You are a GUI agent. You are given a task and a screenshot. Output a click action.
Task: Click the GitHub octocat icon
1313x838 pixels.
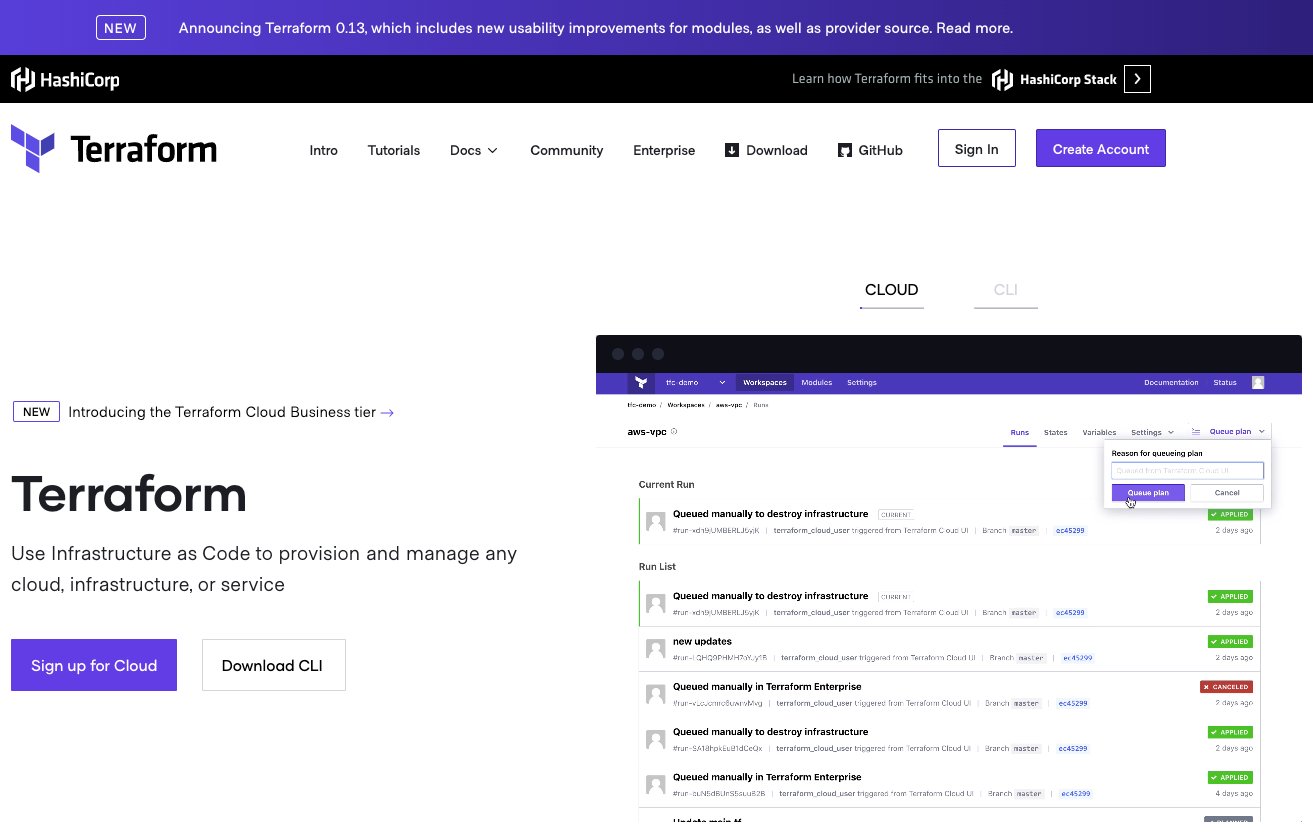pos(845,150)
